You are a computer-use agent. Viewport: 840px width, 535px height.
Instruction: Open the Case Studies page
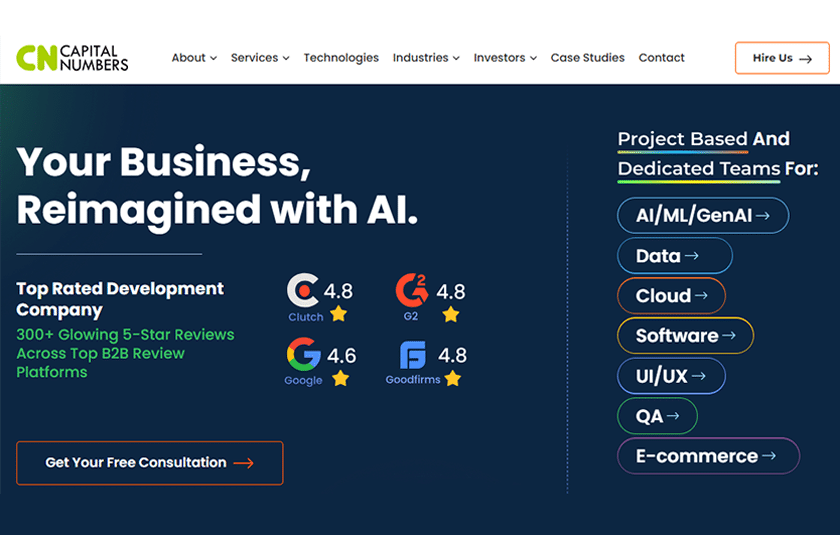587,58
